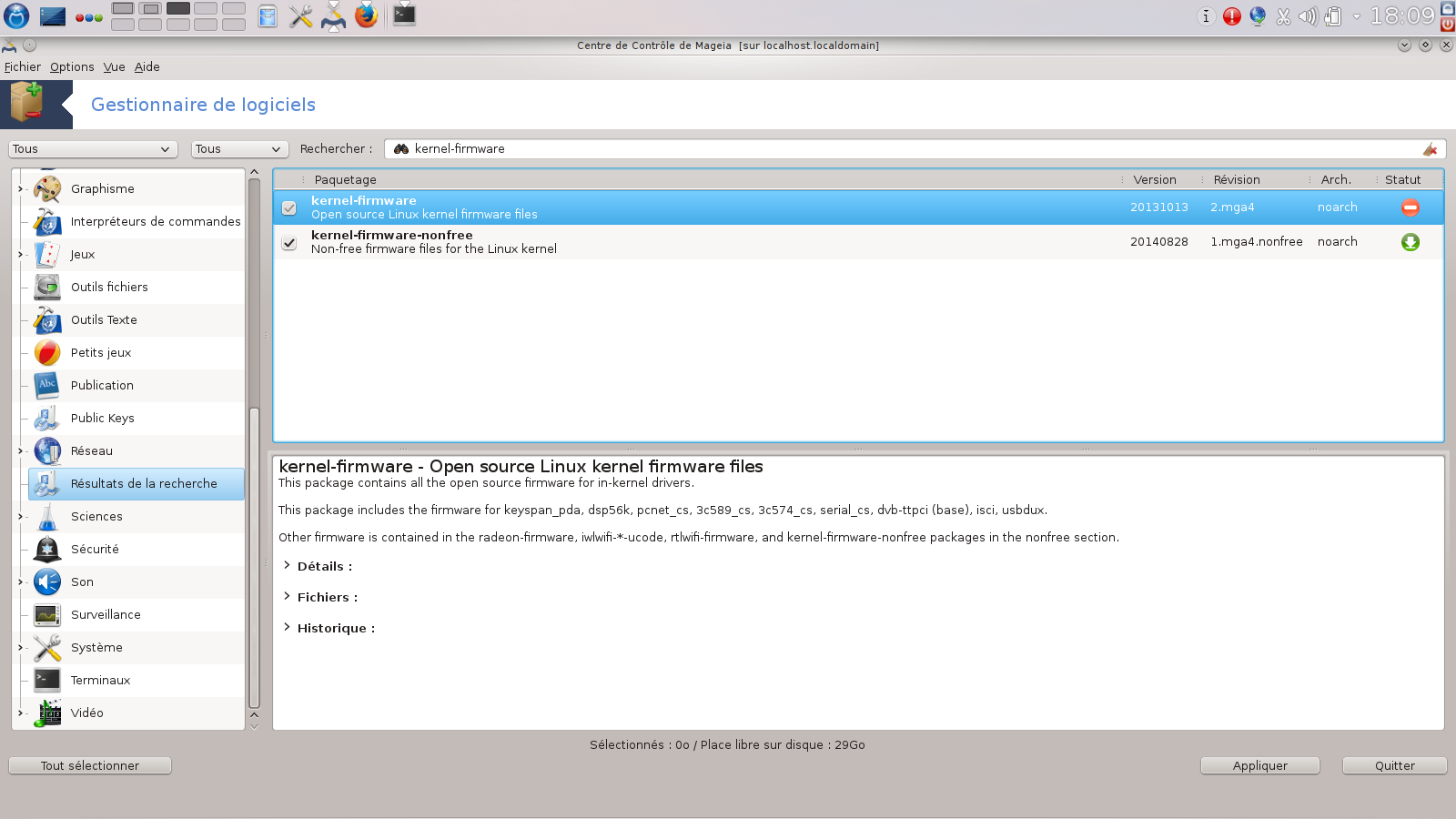
Task: Expand the Réseau tree node
Action: coord(21,450)
